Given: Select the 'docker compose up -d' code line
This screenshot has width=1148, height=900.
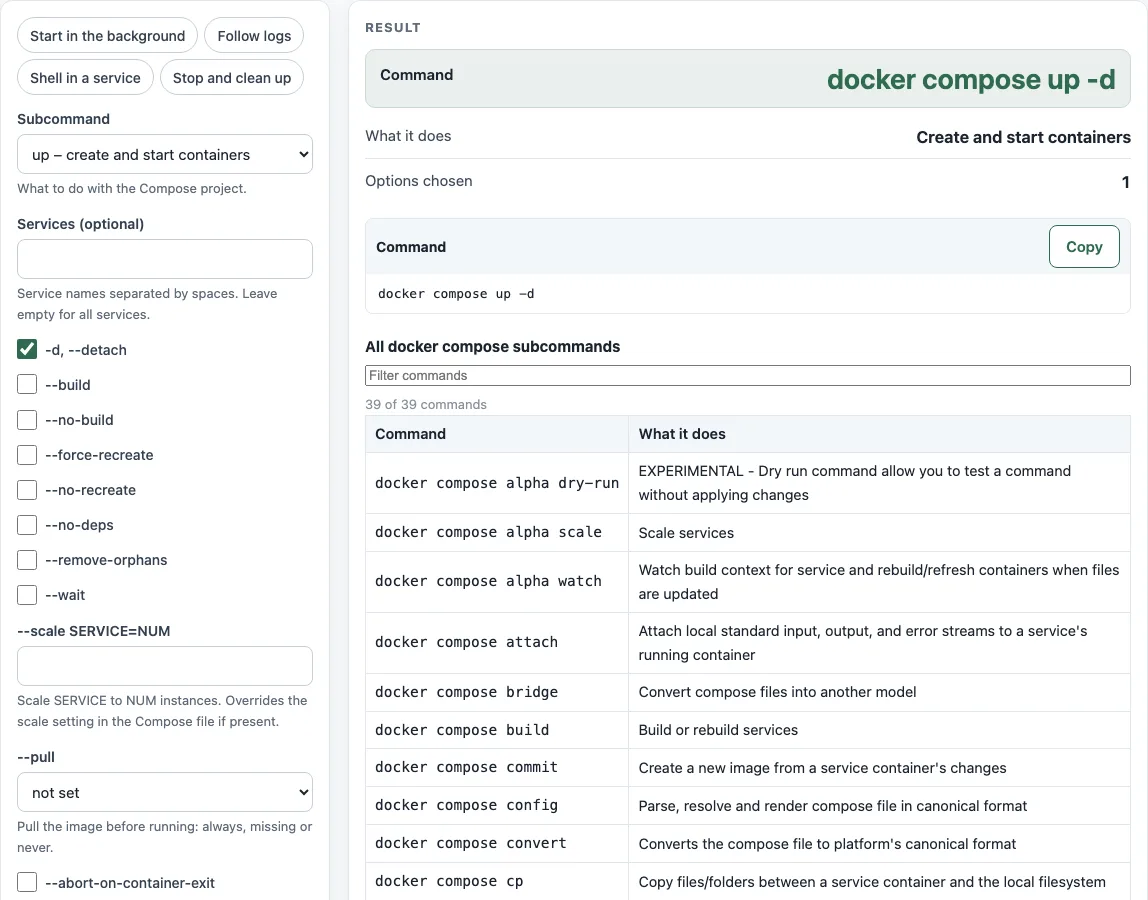Looking at the screenshot, I should coord(456,294).
